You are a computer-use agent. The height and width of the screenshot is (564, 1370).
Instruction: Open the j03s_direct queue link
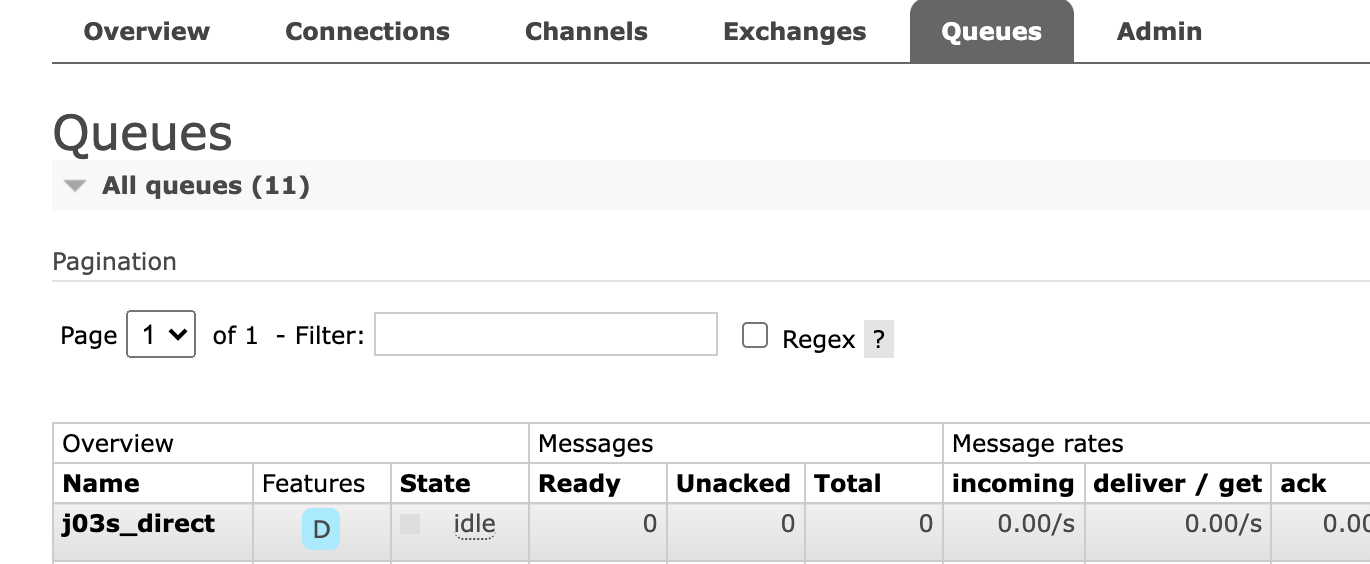pos(139,523)
